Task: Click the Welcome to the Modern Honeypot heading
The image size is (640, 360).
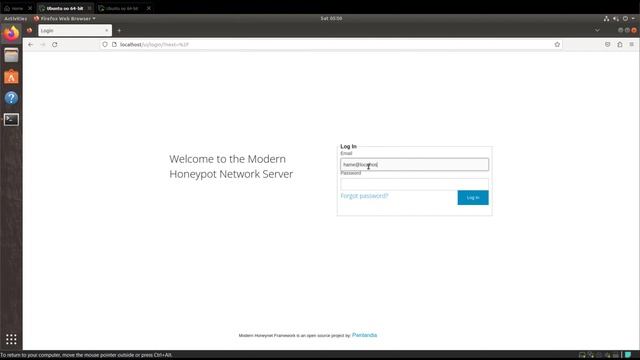Action: [231, 167]
